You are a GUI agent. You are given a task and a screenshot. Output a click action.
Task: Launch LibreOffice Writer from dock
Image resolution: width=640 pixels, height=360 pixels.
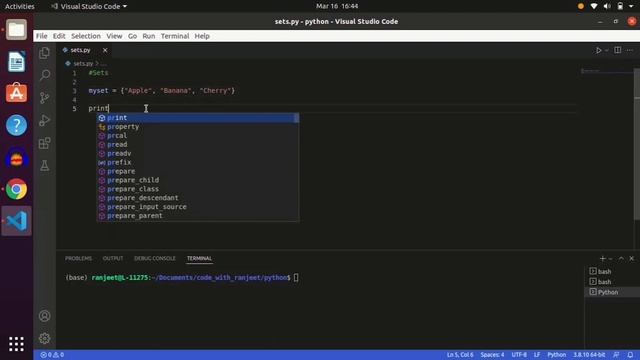tap(16, 62)
